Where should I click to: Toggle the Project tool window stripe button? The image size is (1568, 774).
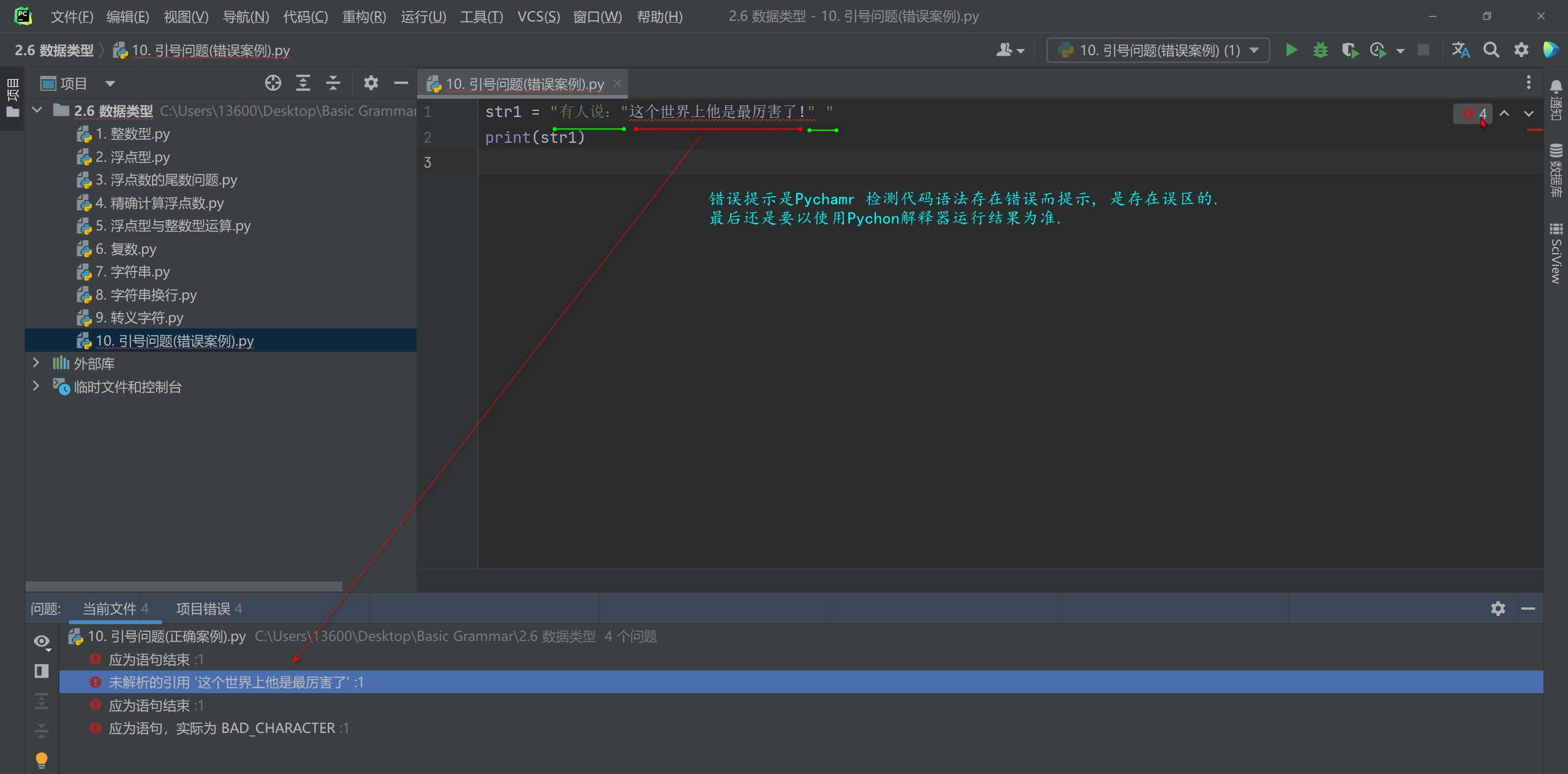(x=12, y=98)
